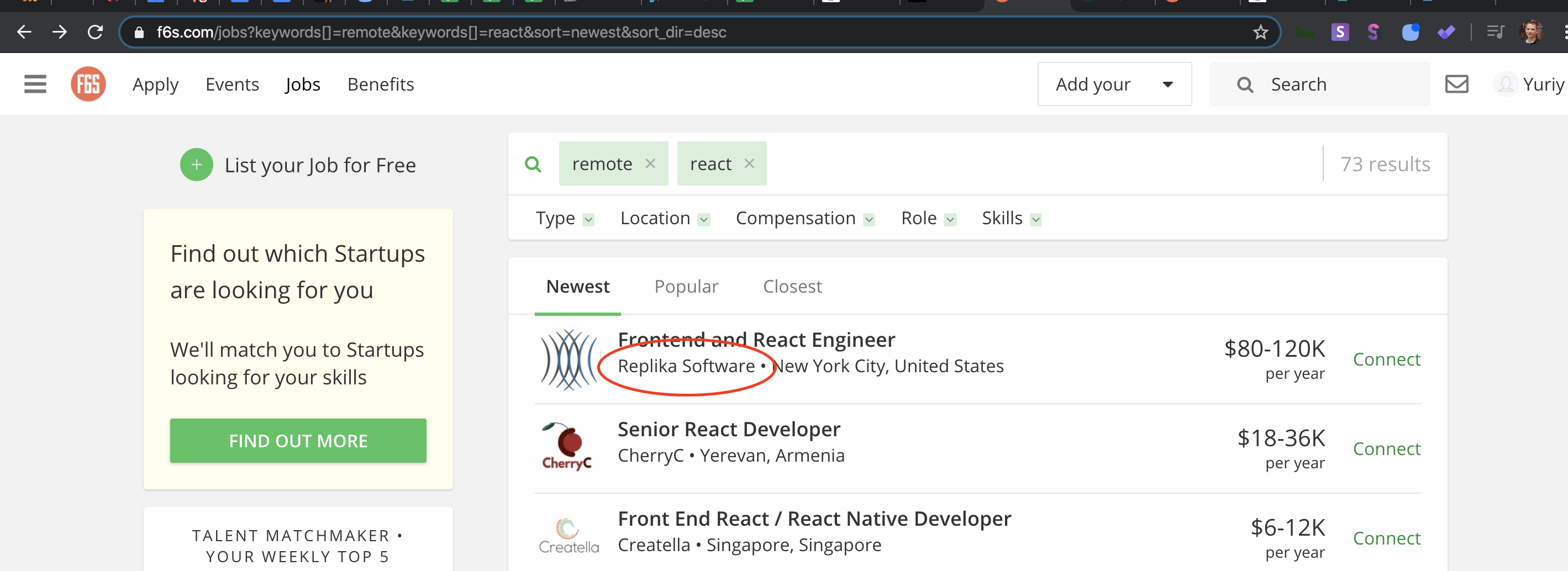Remove the react keyword tag

[x=749, y=163]
